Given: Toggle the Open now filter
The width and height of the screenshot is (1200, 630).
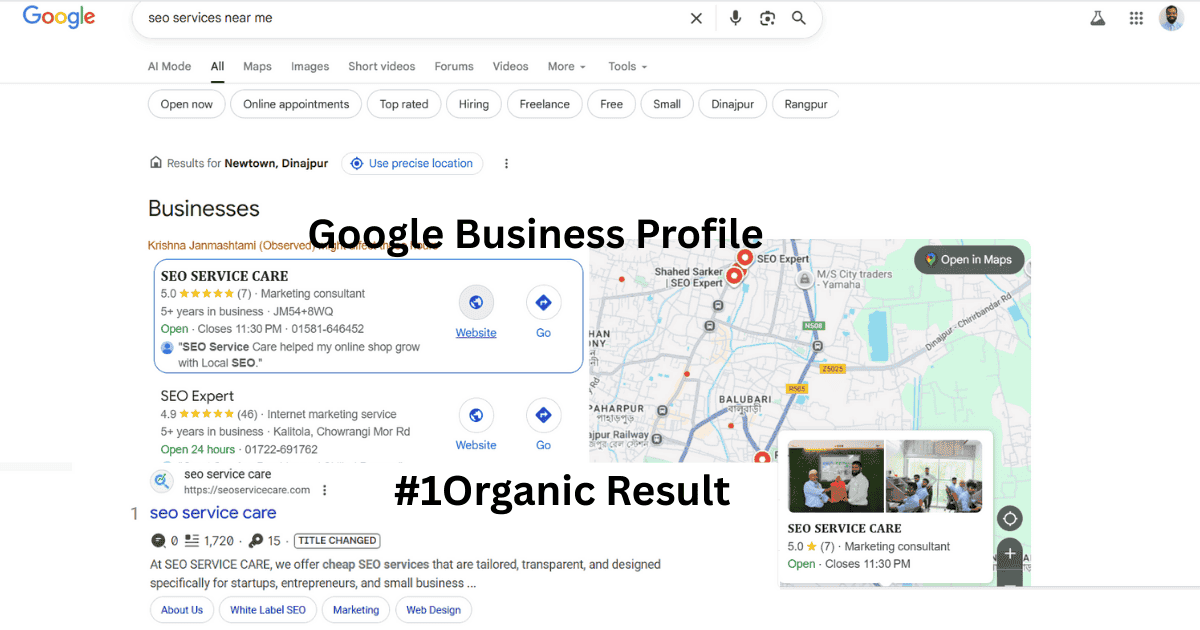Looking at the screenshot, I should (186, 103).
